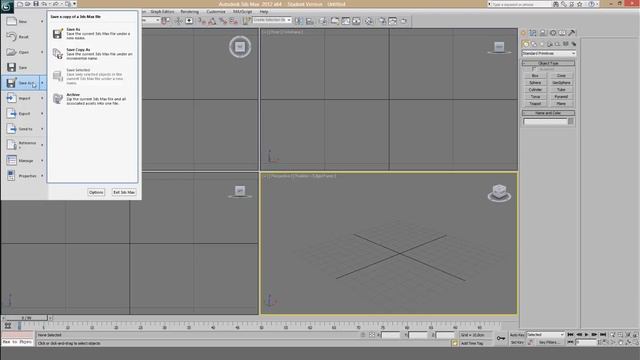Click the perspective viewport ViewCube
The width and height of the screenshot is (640, 360).
point(499,192)
